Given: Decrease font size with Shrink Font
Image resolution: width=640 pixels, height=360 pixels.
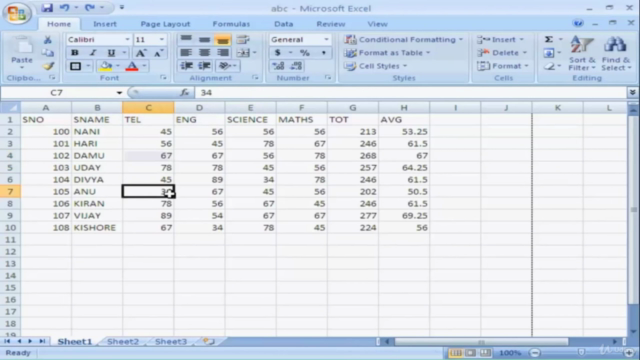Looking at the screenshot, I should tap(158, 53).
